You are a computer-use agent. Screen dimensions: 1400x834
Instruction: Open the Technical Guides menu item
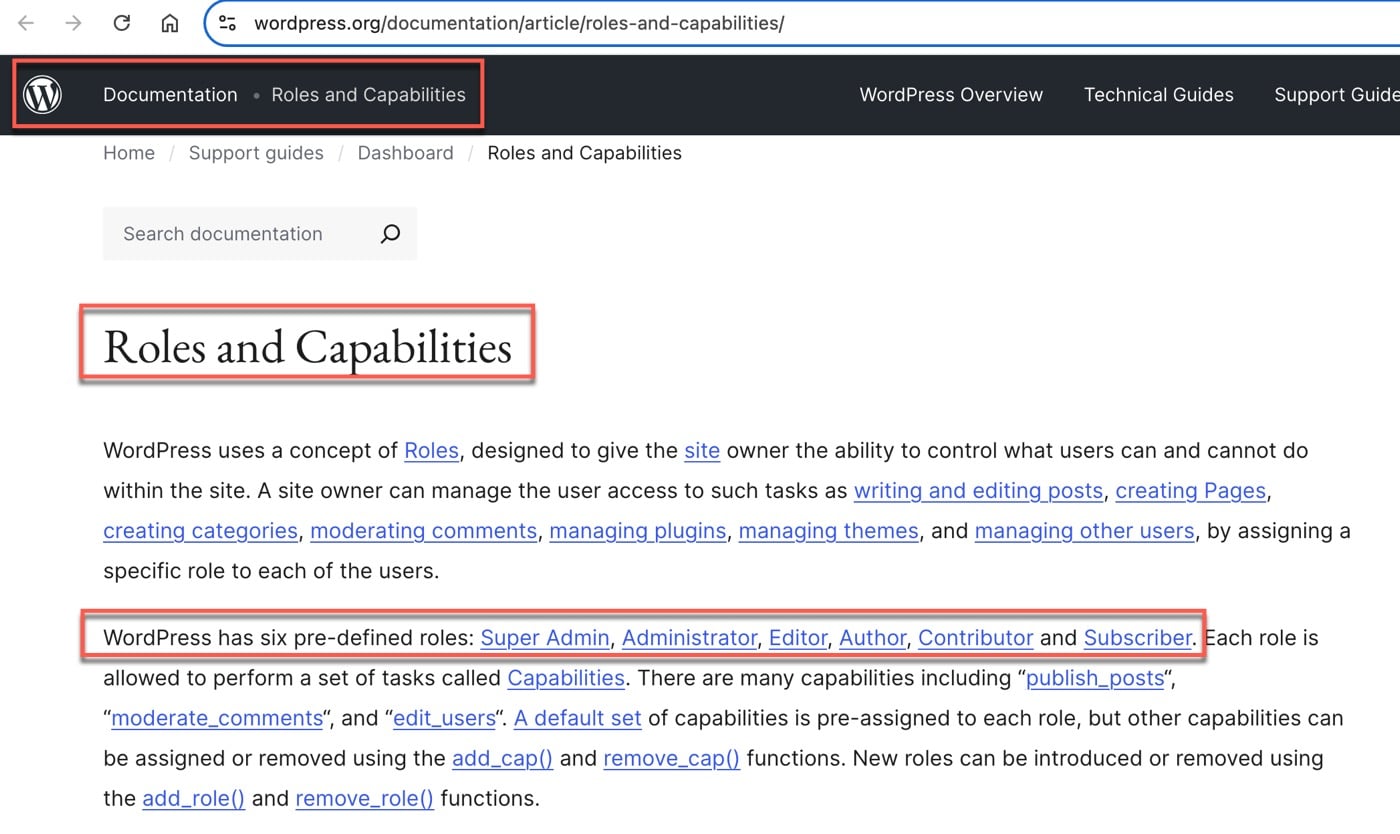[x=1158, y=95]
